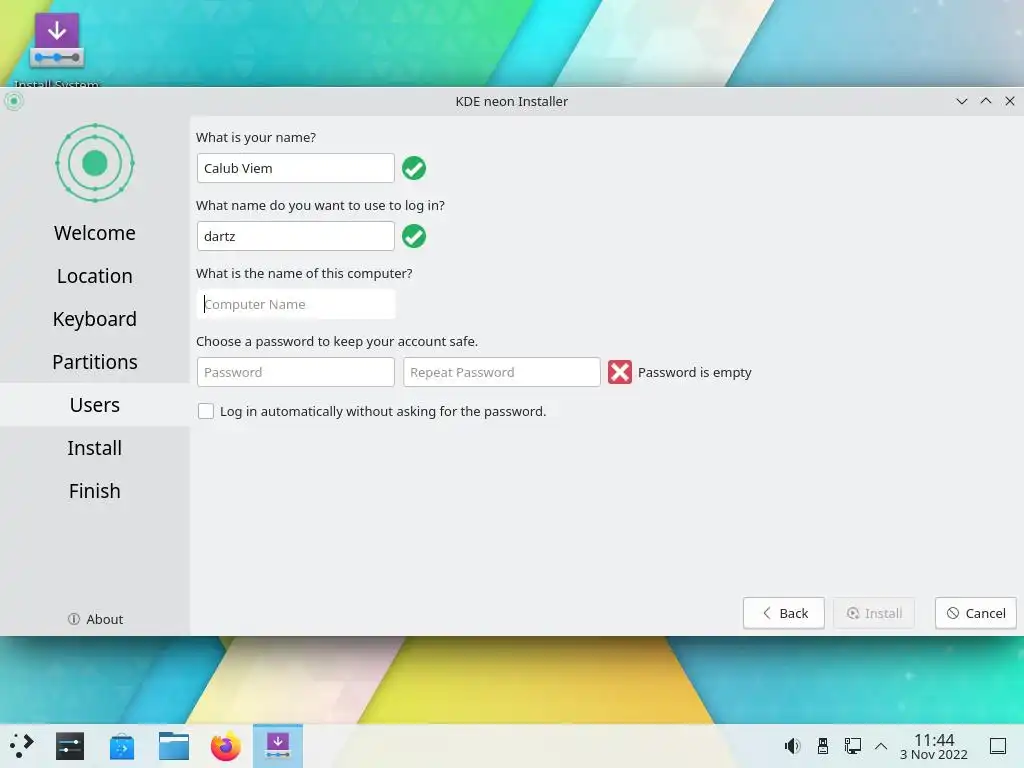Image resolution: width=1024 pixels, height=768 pixels.
Task: Go to the Partitions step
Action: pyautogui.click(x=95, y=362)
